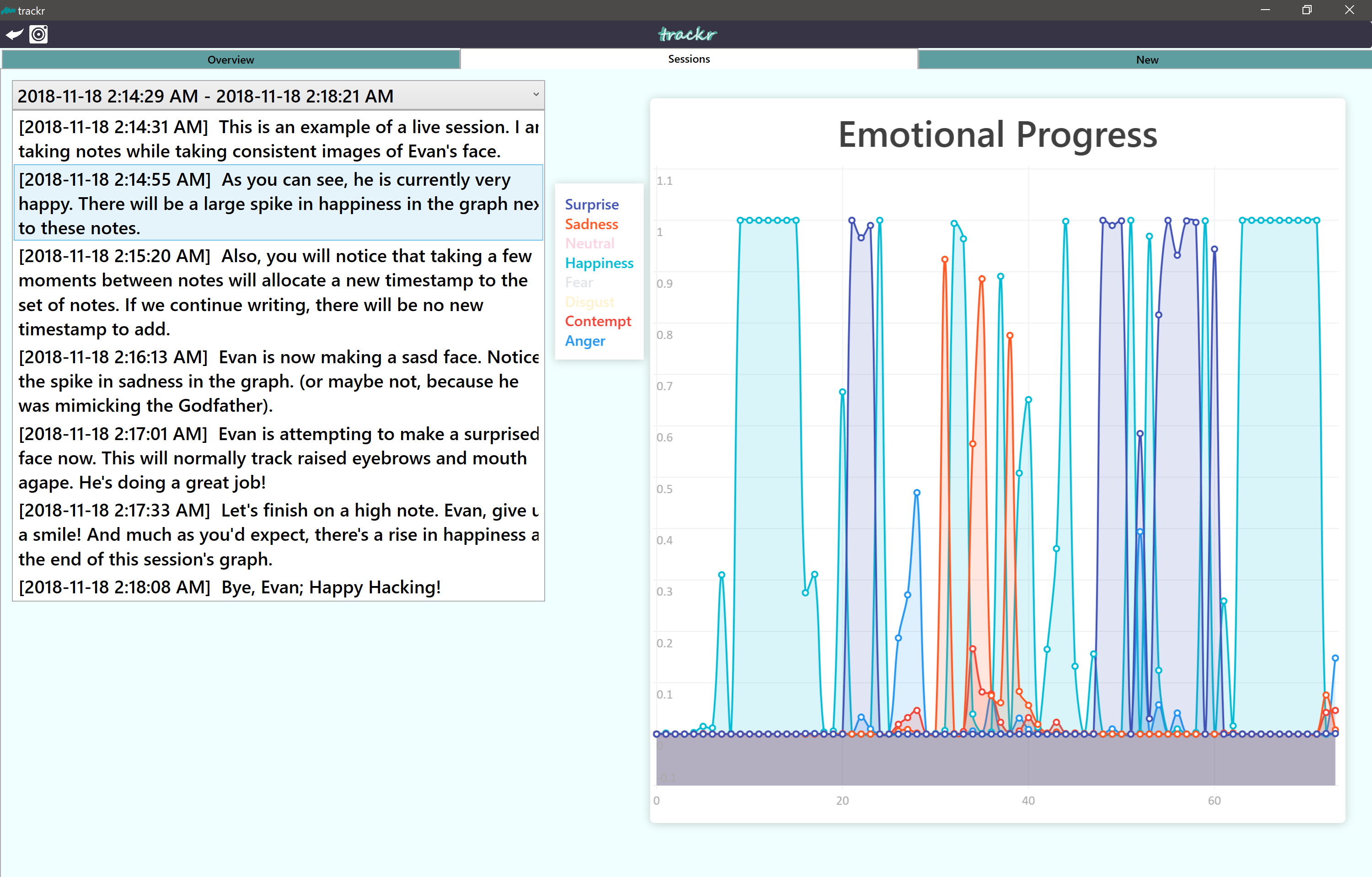This screenshot has height=877, width=1372.
Task: Toggle the Anger legend entry
Action: pos(584,341)
